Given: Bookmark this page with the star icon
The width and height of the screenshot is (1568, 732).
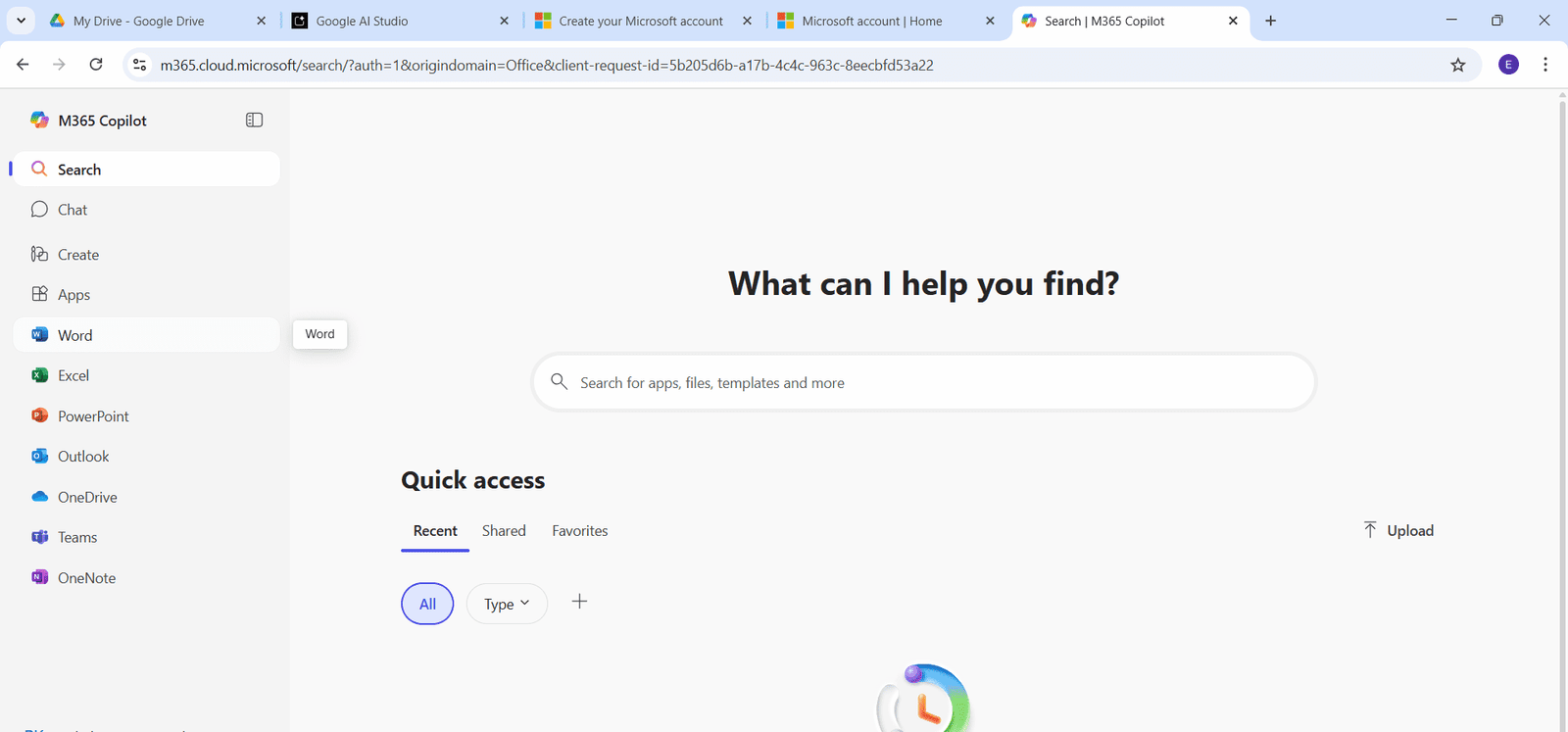Looking at the screenshot, I should (x=1458, y=65).
